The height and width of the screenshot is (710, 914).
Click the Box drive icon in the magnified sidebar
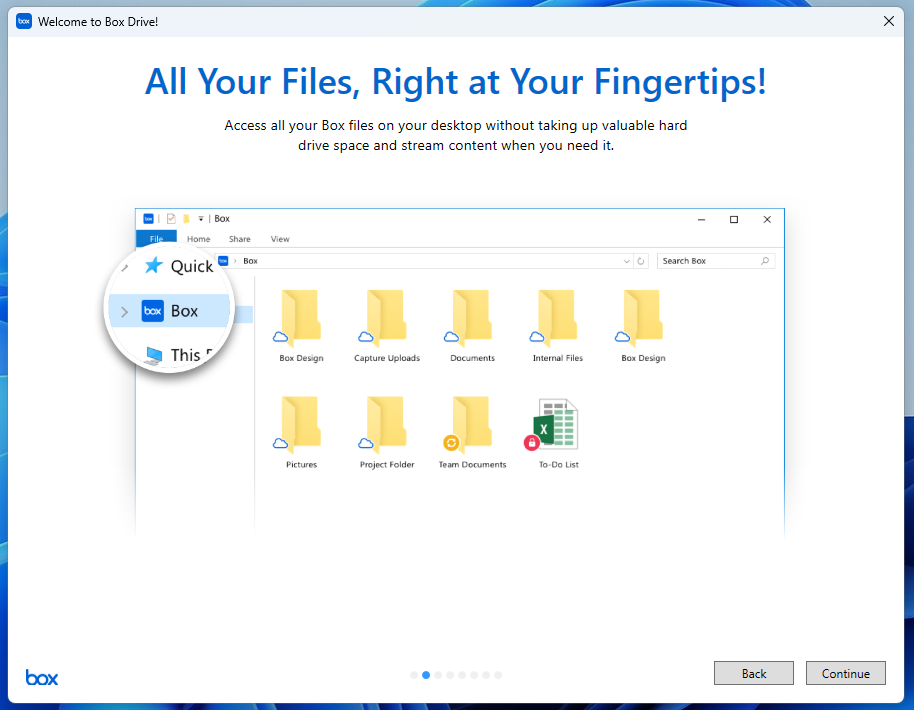(153, 311)
